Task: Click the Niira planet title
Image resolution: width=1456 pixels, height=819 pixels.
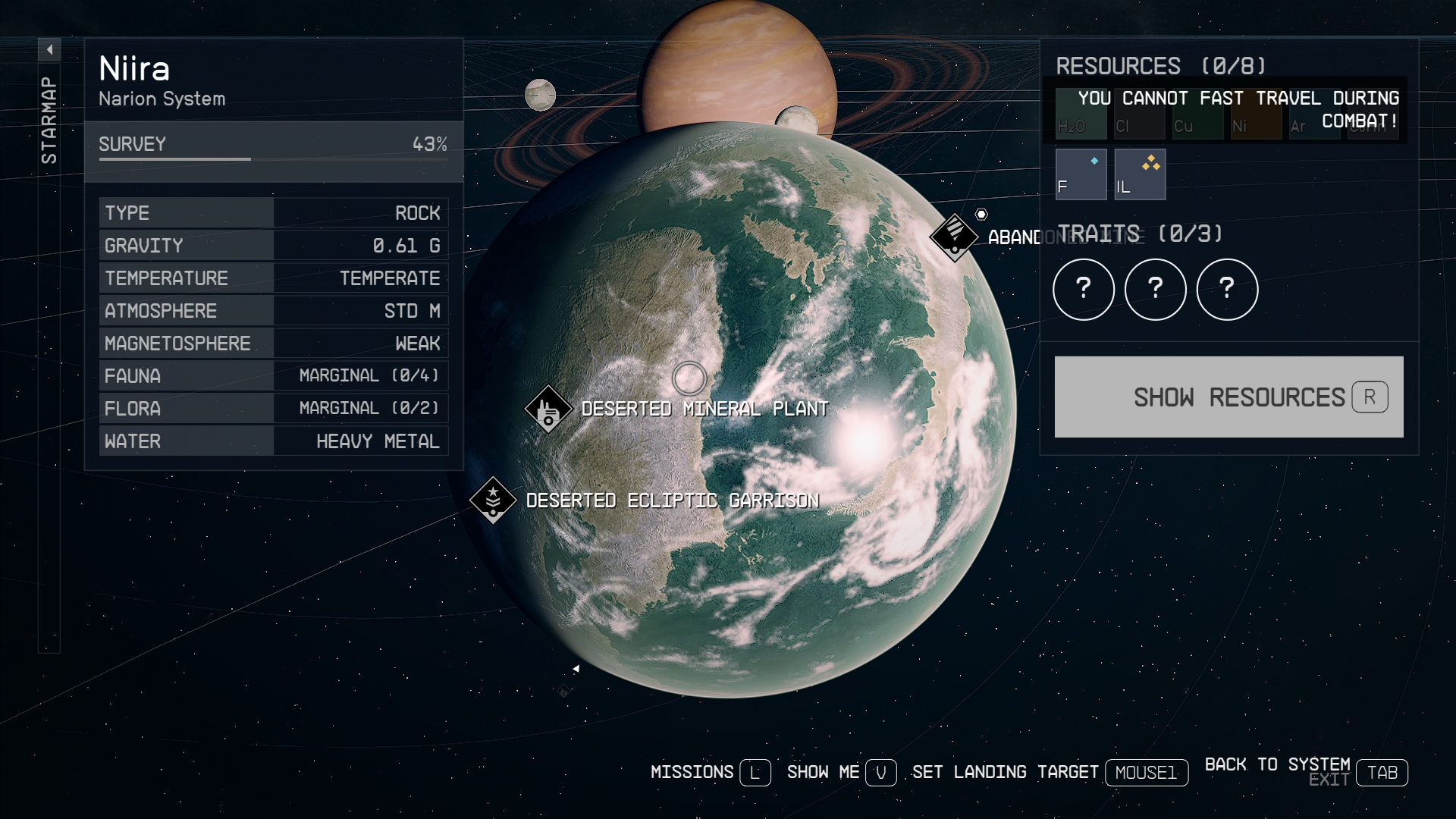Action: pos(134,69)
